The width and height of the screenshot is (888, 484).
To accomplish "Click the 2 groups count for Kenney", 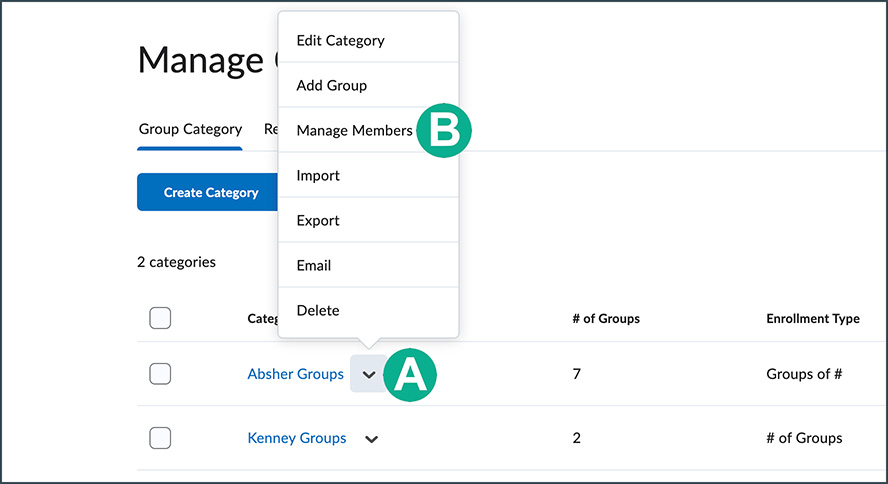I will pos(577,438).
